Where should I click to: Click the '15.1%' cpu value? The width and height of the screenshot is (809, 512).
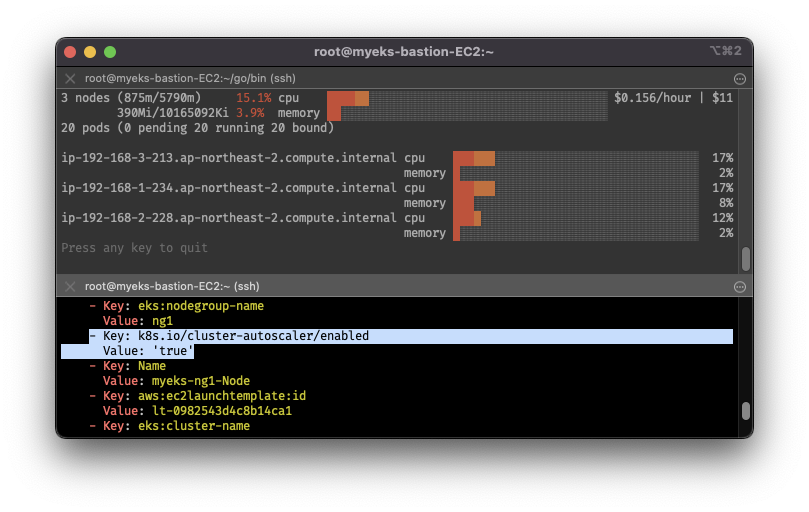point(253,98)
